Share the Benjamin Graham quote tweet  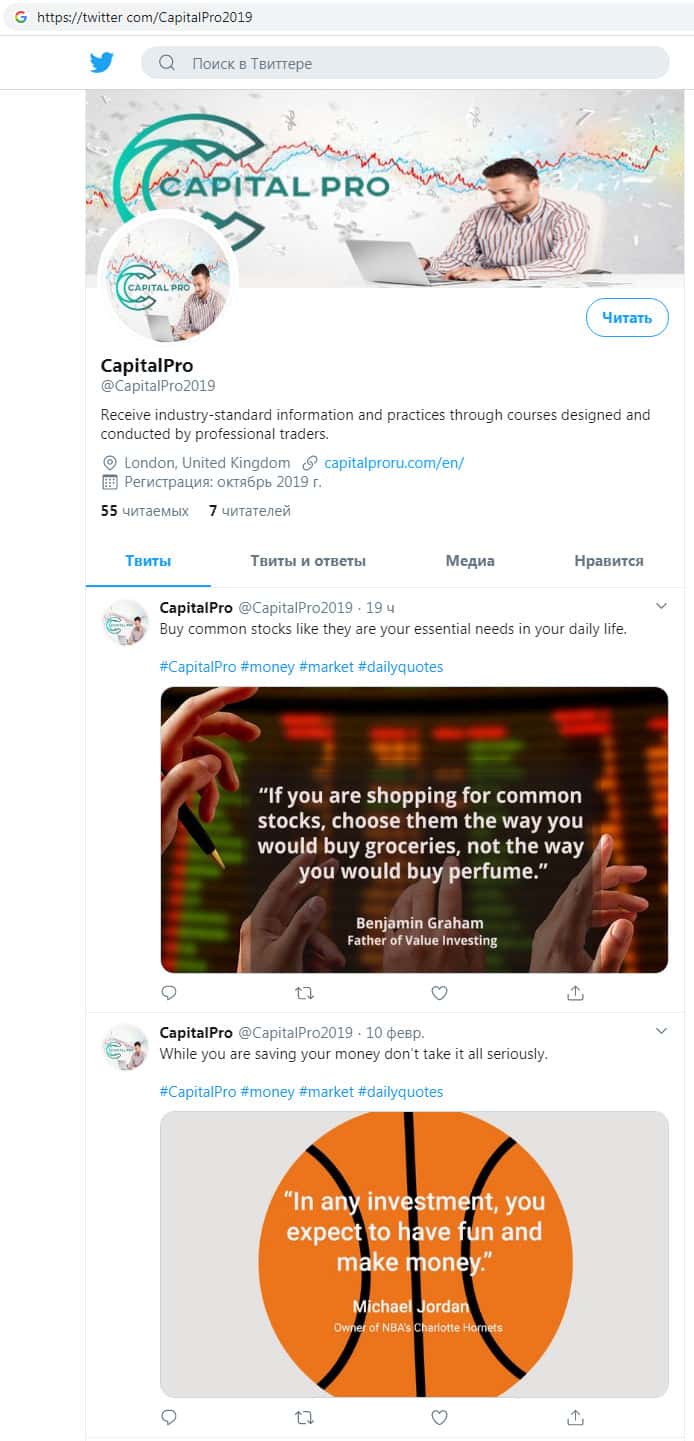(575, 993)
